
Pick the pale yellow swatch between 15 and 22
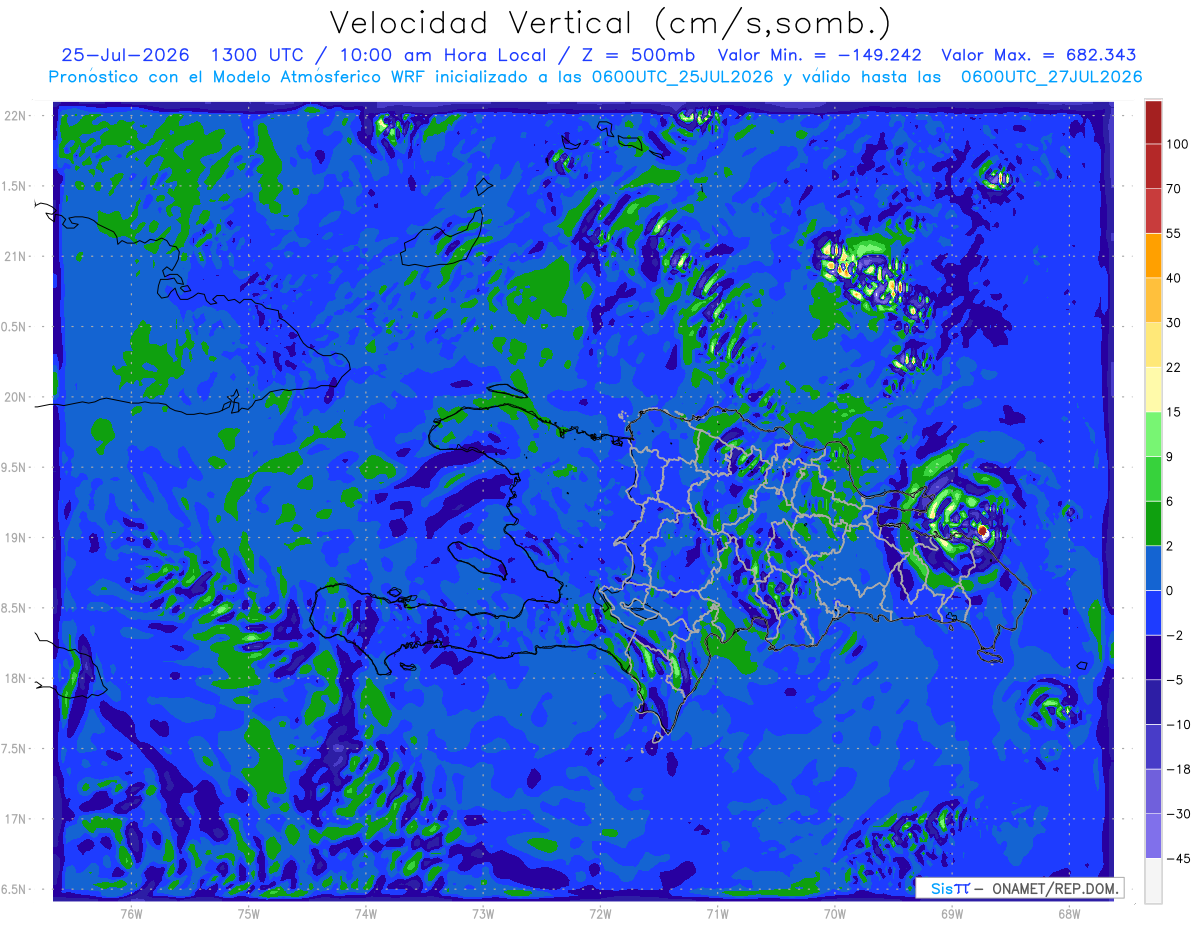(1154, 389)
